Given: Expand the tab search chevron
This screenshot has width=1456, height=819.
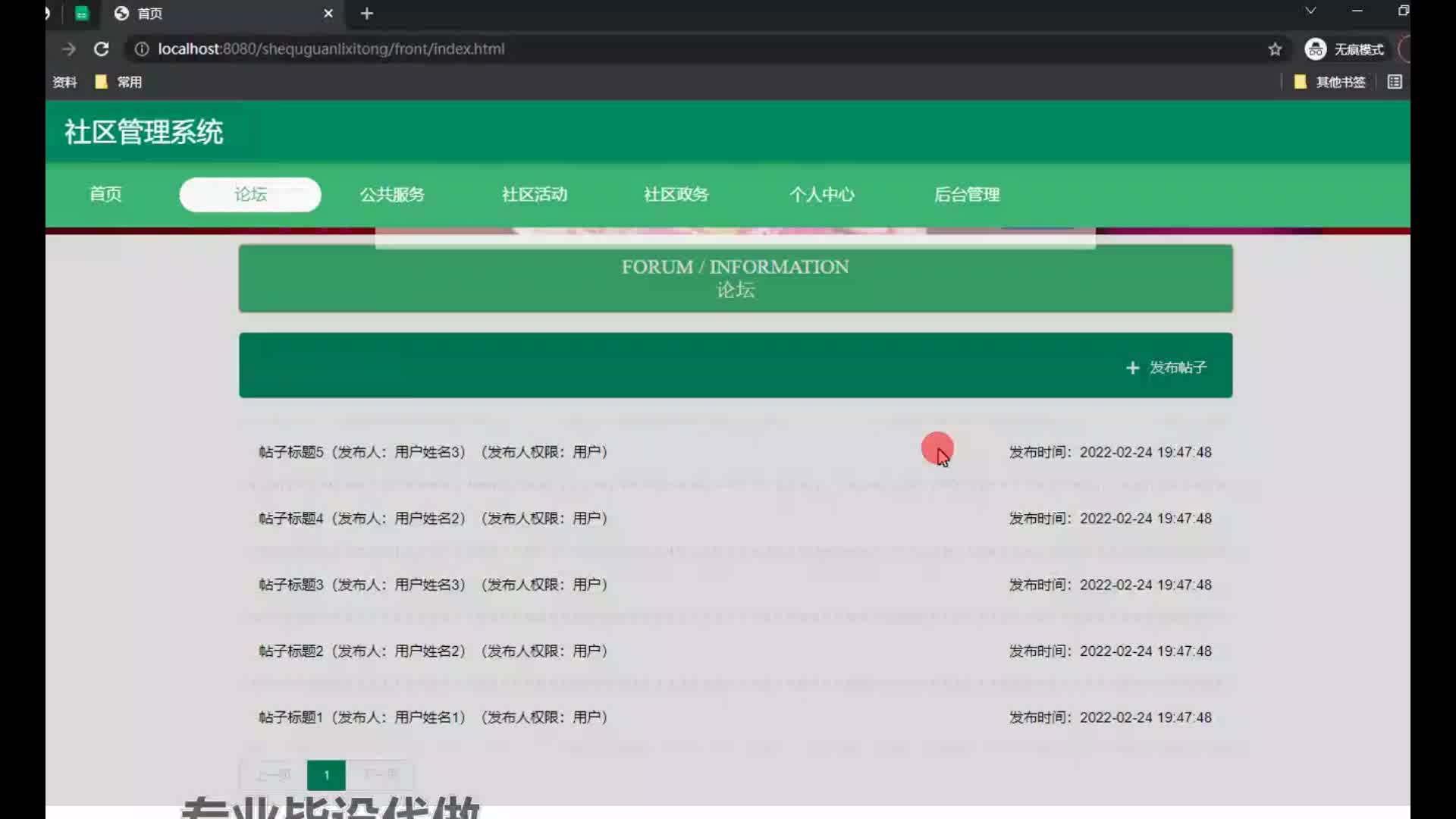Looking at the screenshot, I should [1310, 11].
